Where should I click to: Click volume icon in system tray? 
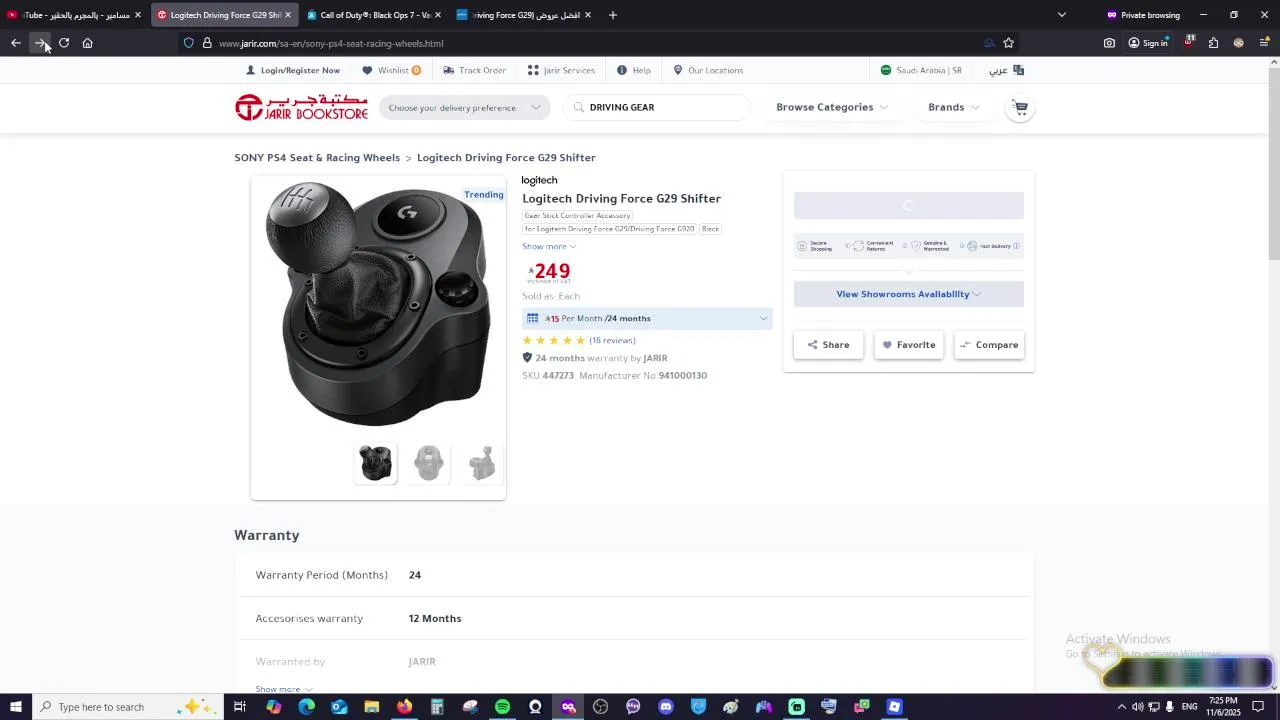[x=1137, y=707]
